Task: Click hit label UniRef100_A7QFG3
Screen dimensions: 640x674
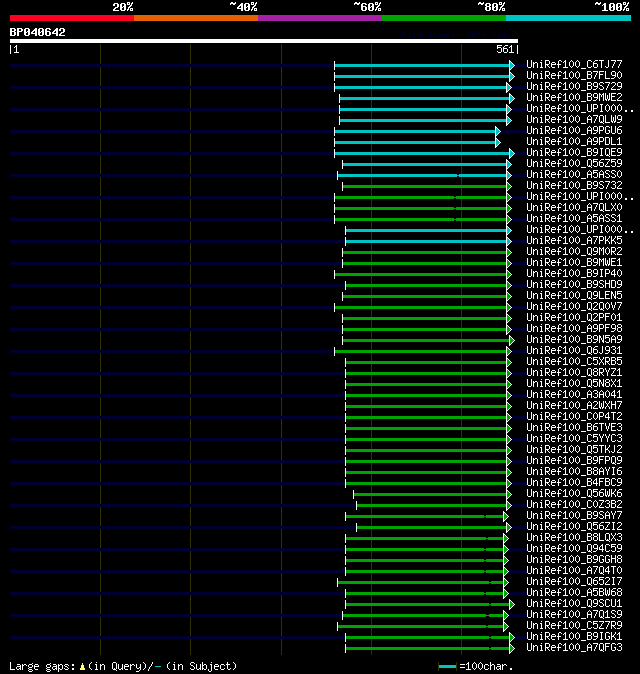Action: (x=574, y=648)
